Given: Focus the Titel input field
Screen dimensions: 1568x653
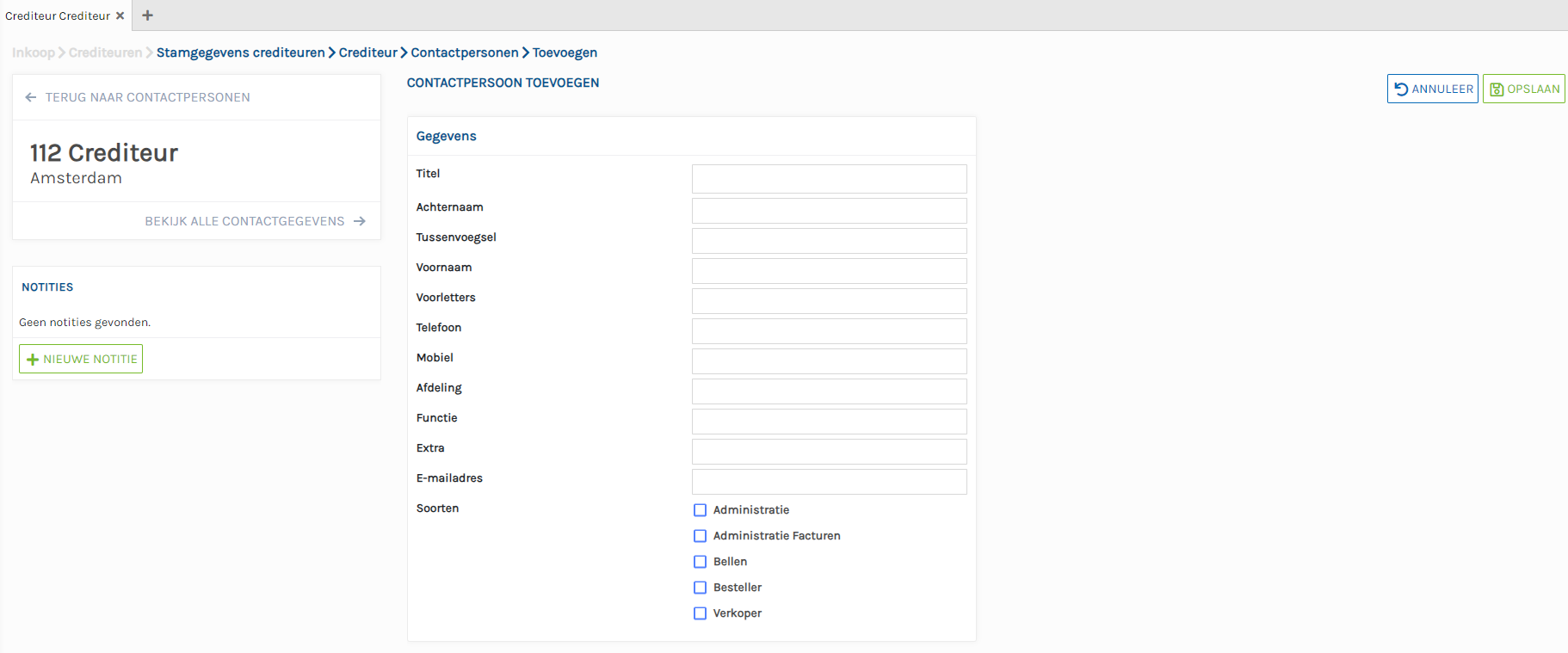Looking at the screenshot, I should coord(829,179).
